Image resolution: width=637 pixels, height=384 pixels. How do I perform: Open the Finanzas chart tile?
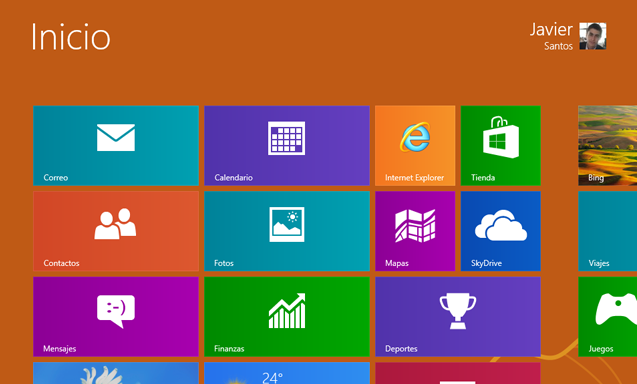[287, 317]
